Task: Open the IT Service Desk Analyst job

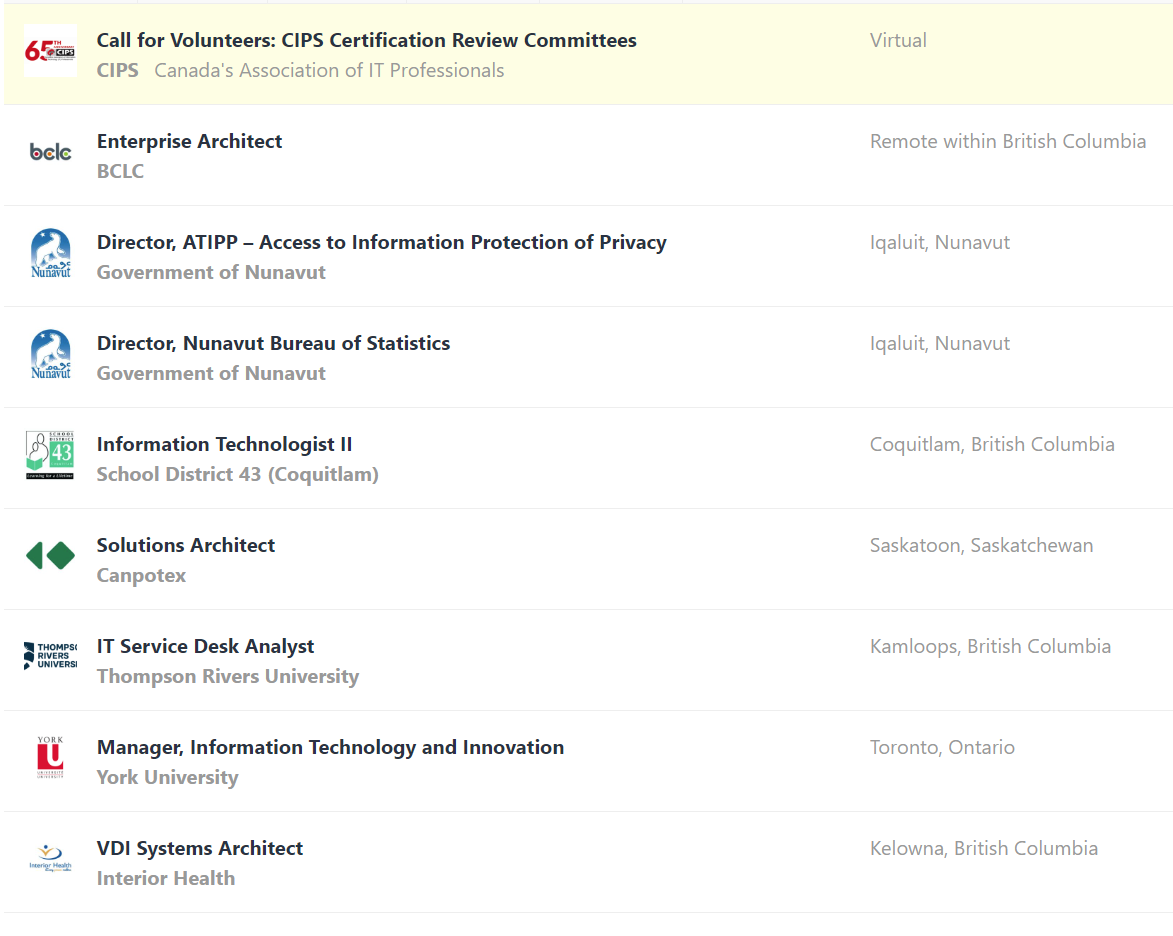Action: [205, 647]
